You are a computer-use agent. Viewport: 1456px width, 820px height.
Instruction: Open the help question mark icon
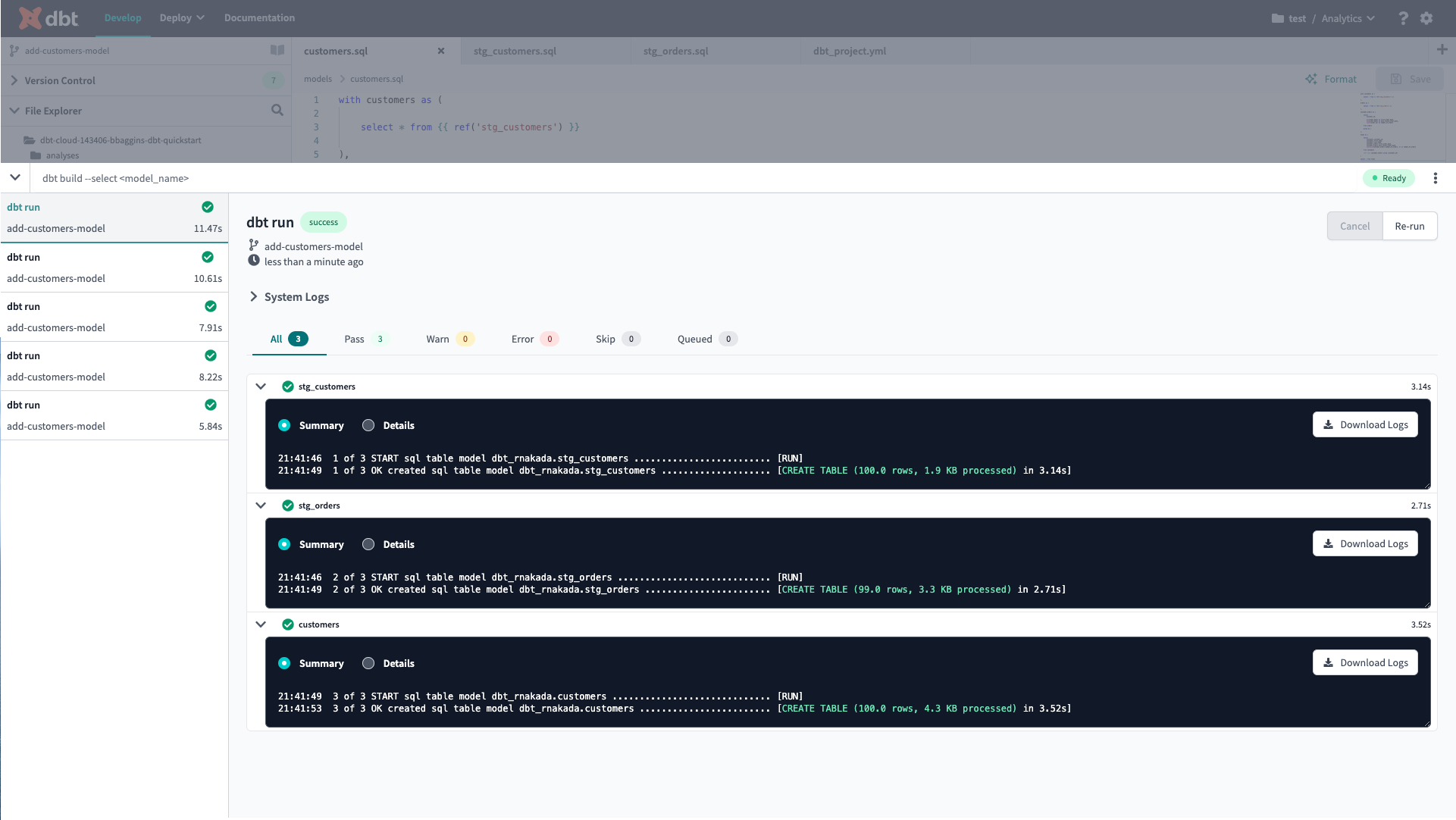click(x=1403, y=18)
